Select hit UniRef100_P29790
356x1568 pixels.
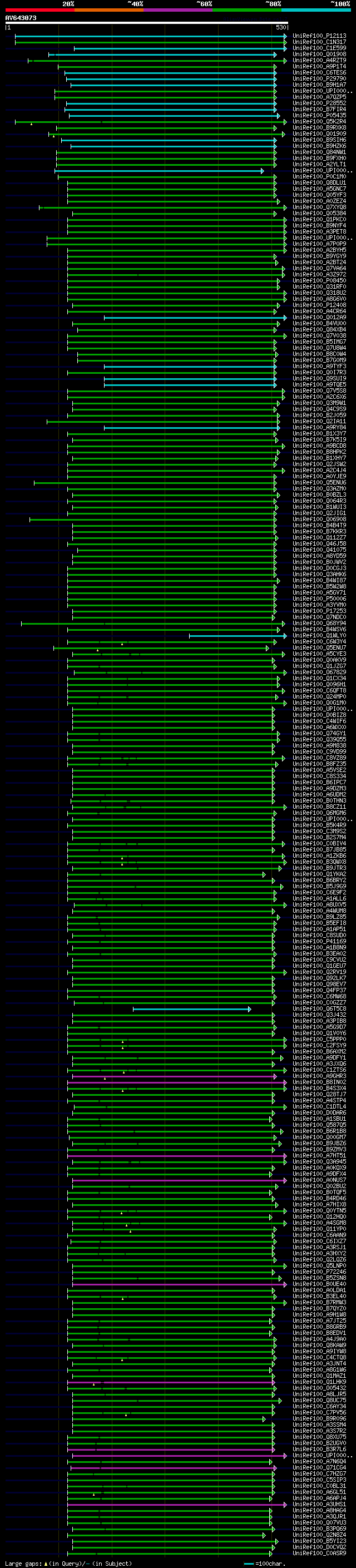click(319, 78)
